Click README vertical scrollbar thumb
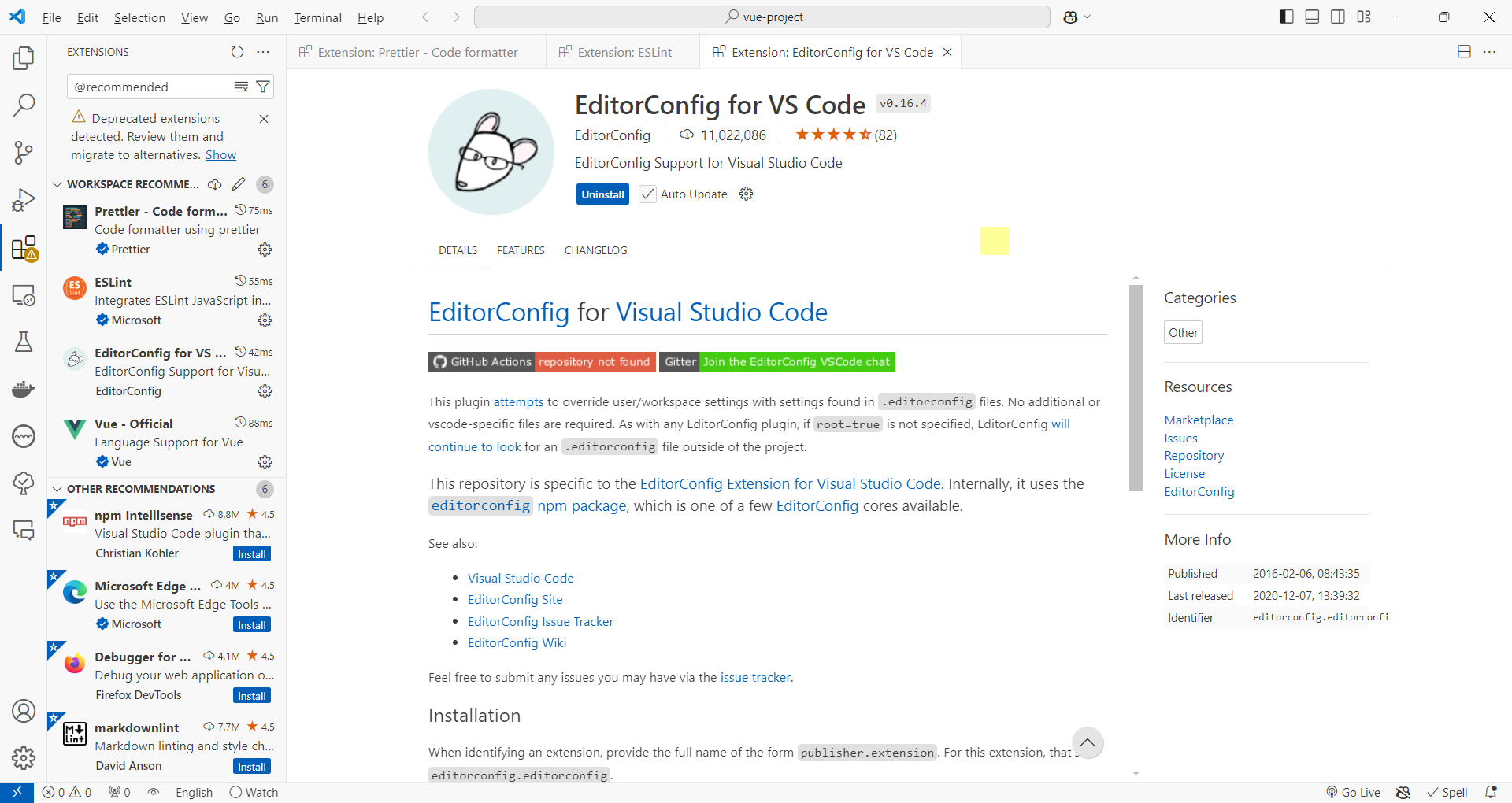 pos(1136,387)
